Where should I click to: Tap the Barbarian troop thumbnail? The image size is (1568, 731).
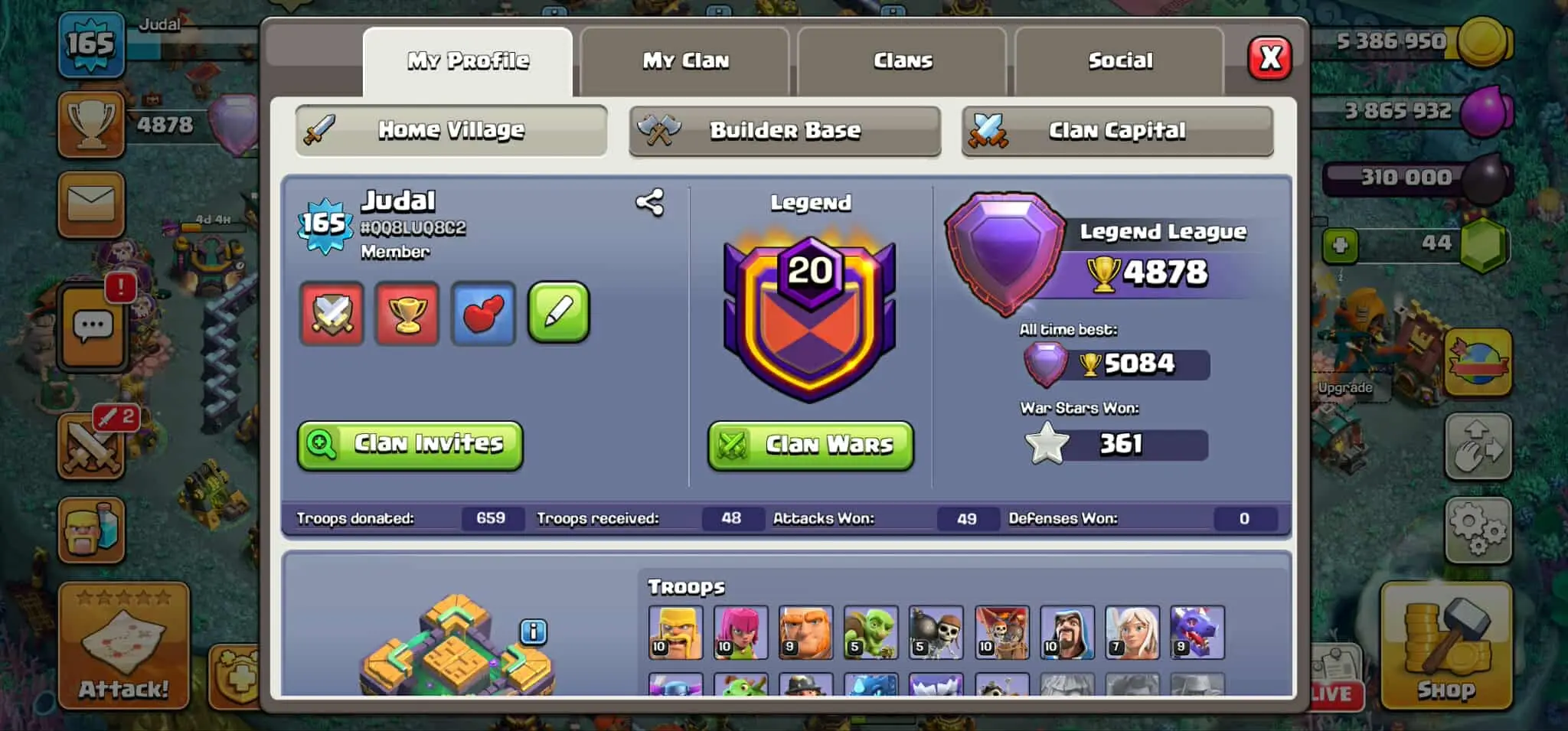click(675, 632)
